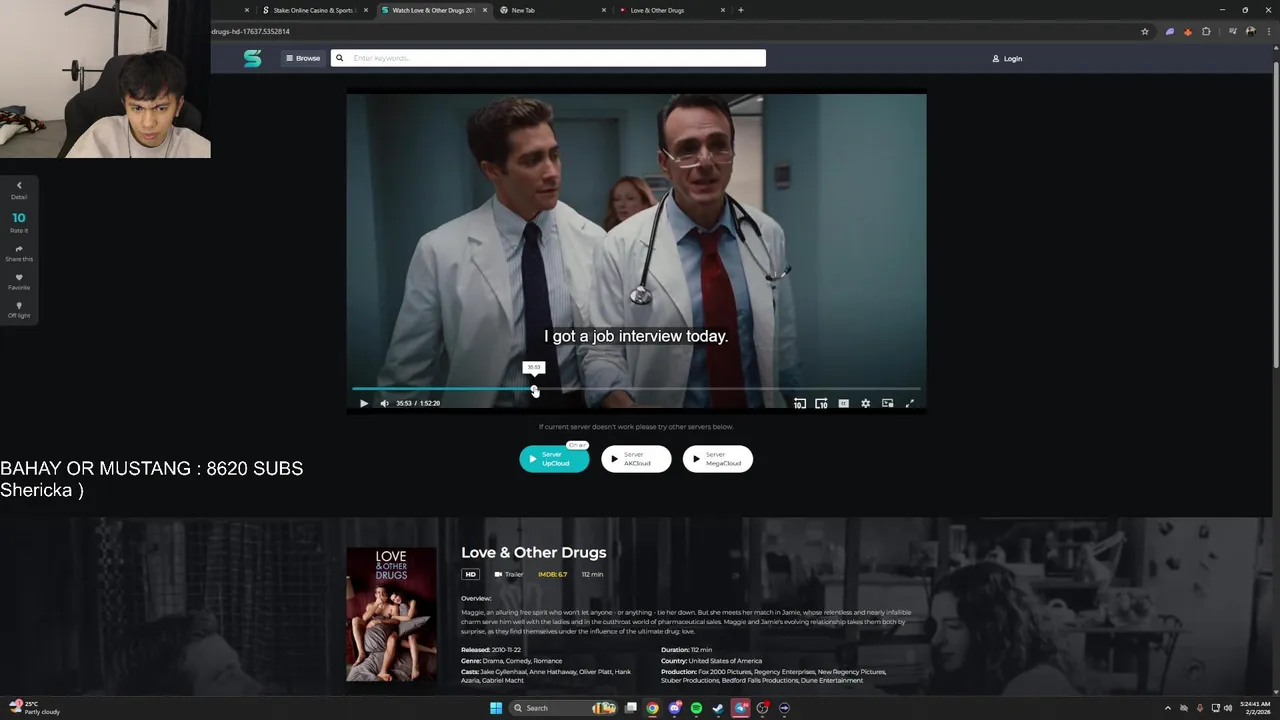Open the Chrome three-dot menu
Viewport: 1280px width, 720px height.
pos(1268,31)
